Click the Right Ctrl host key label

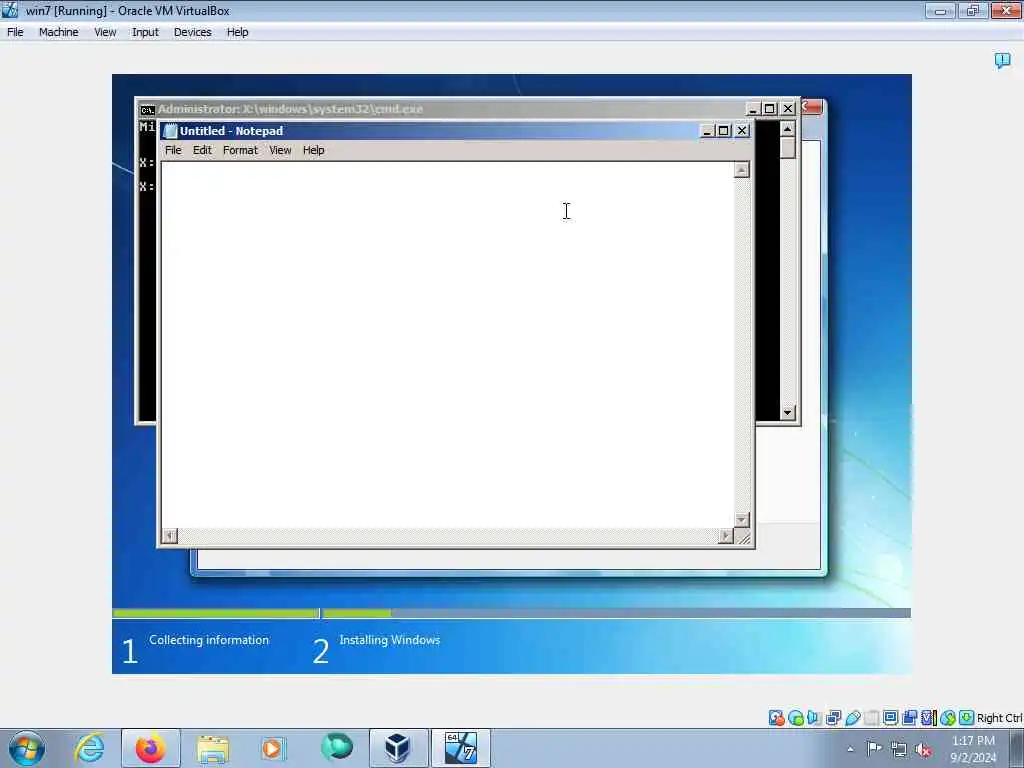pyautogui.click(x=999, y=718)
